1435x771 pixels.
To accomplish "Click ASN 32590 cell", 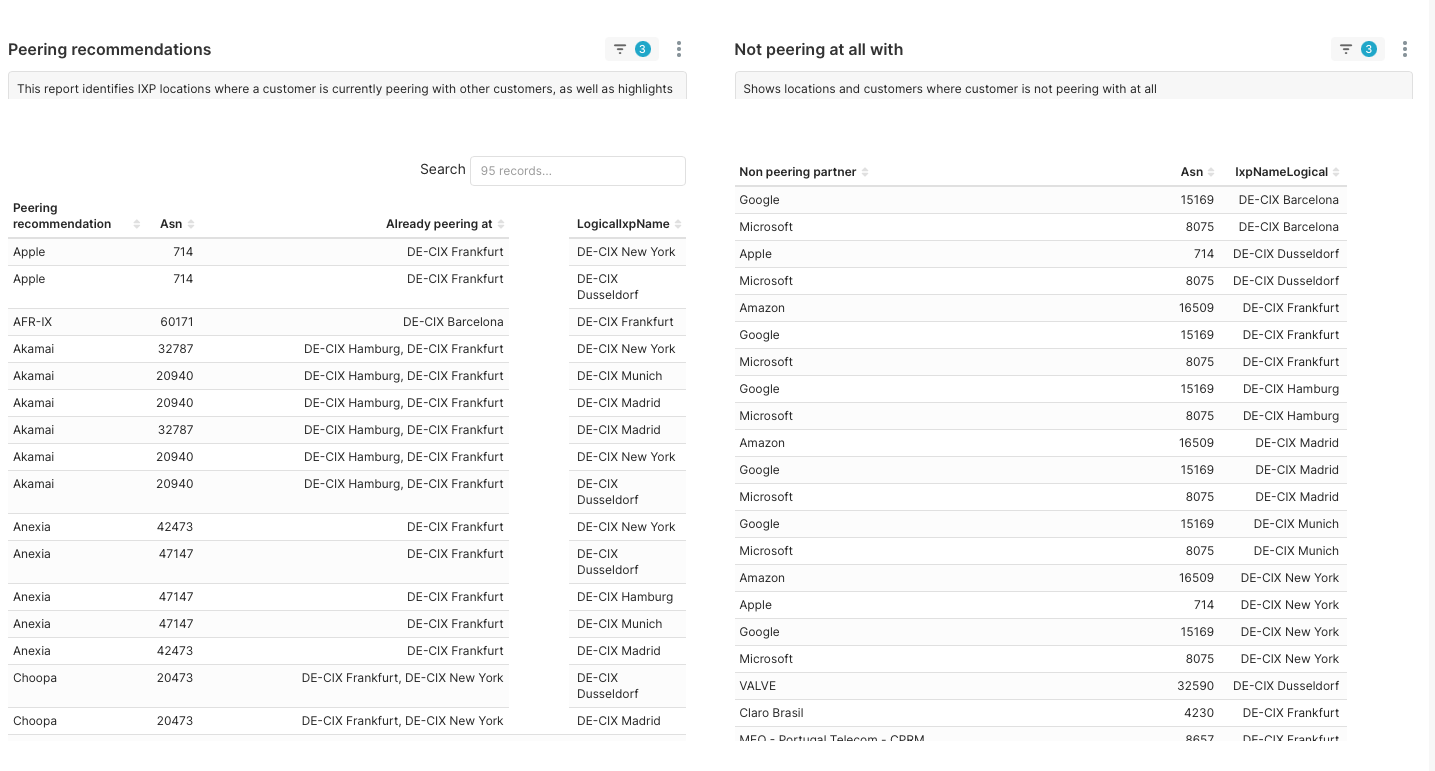I will pos(1195,686).
